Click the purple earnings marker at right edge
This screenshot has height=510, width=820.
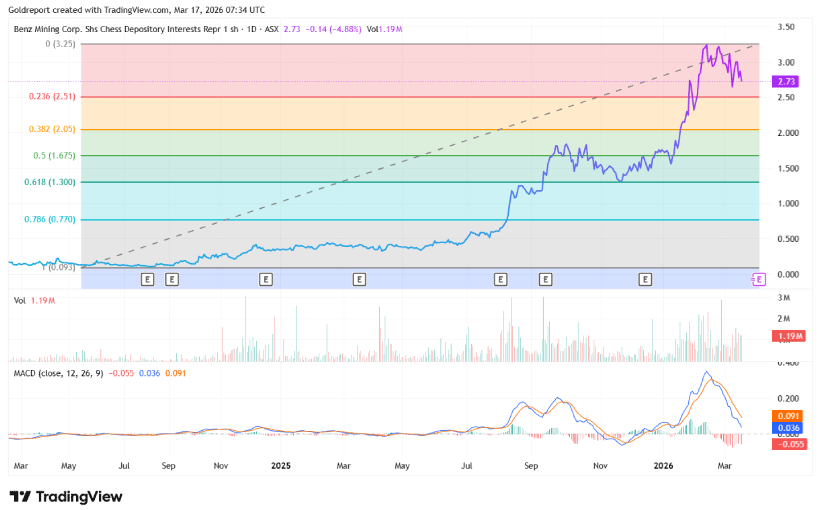click(757, 279)
